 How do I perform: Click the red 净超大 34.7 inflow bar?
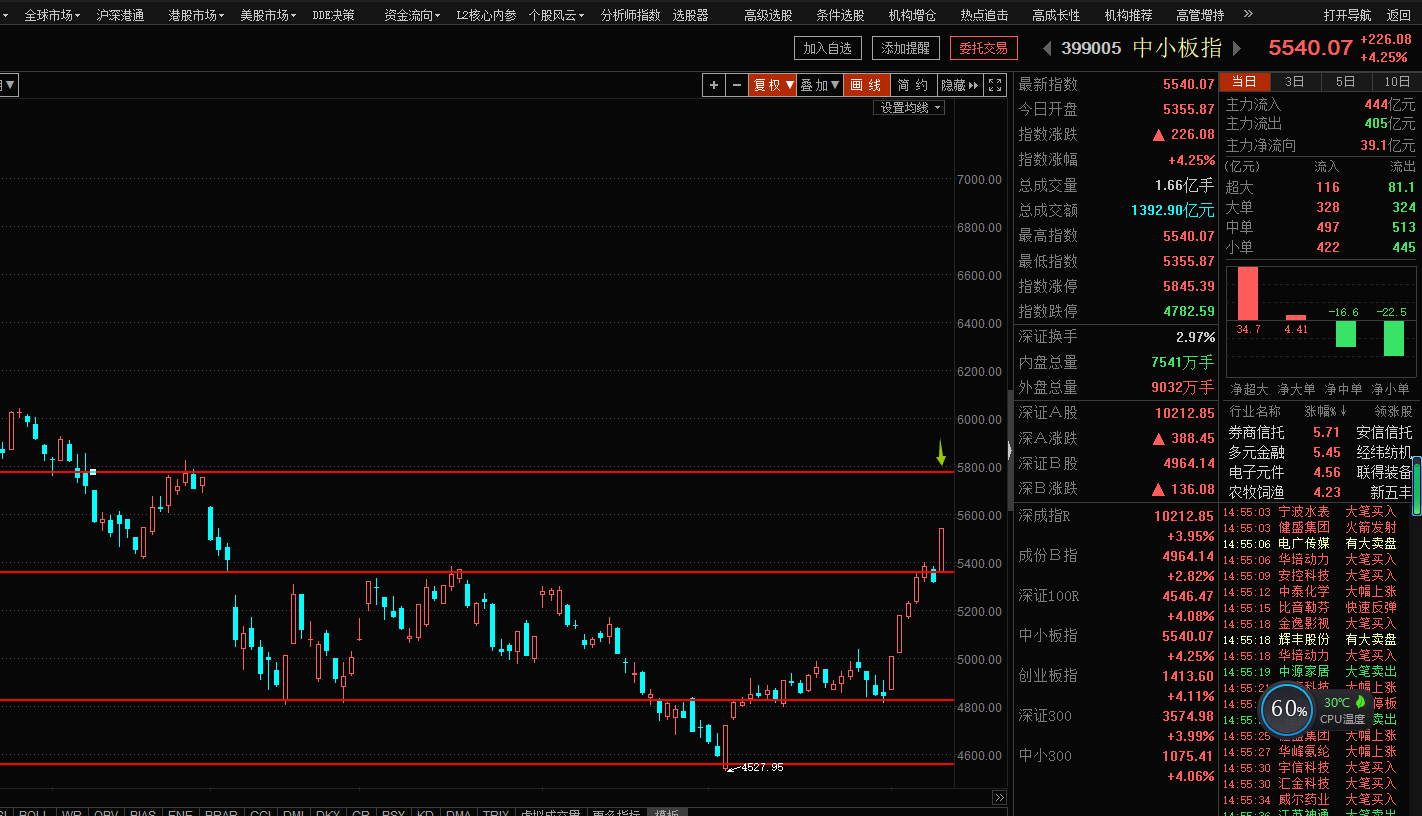click(1248, 293)
